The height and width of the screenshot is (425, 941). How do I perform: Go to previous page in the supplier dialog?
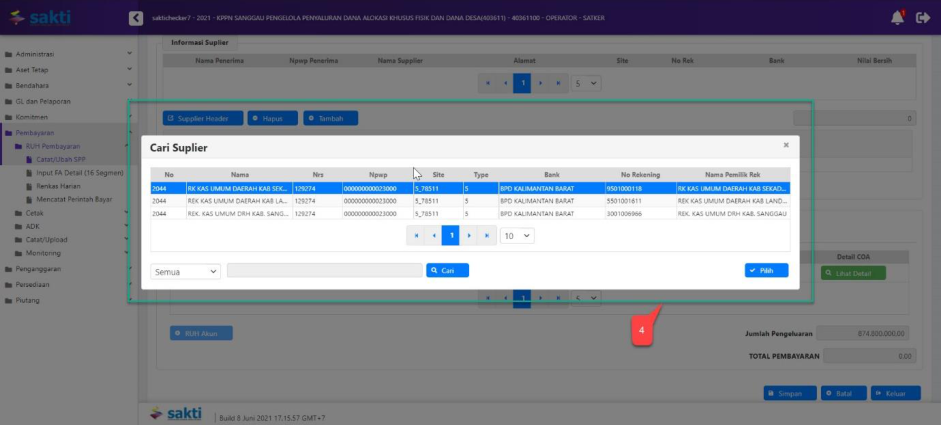pyautogui.click(x=433, y=236)
